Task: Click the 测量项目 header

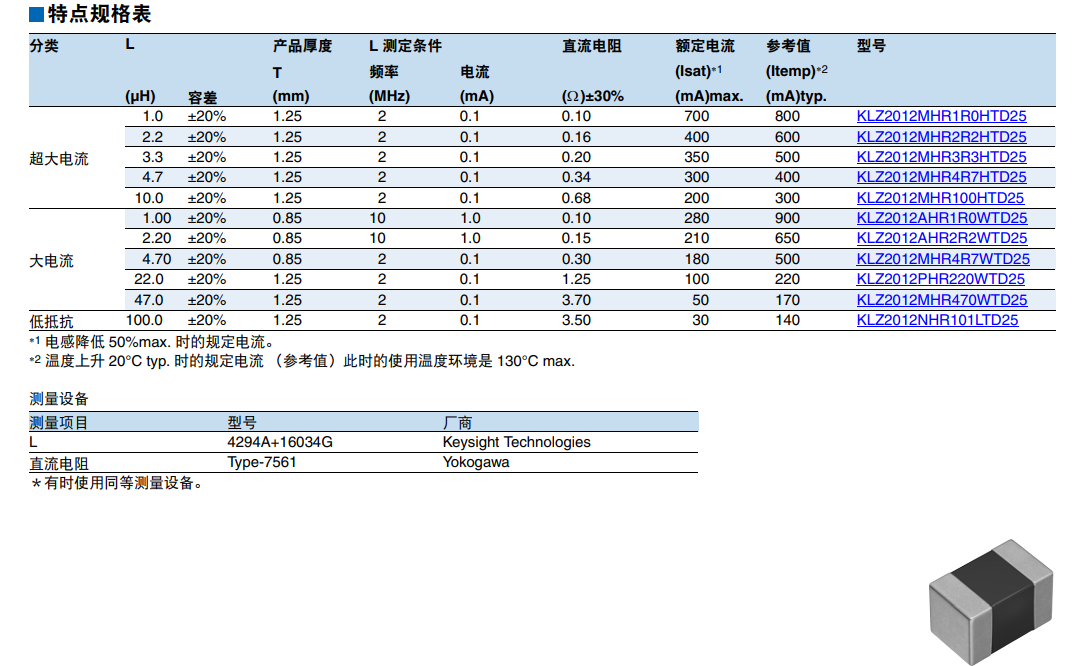Action: coord(58,423)
